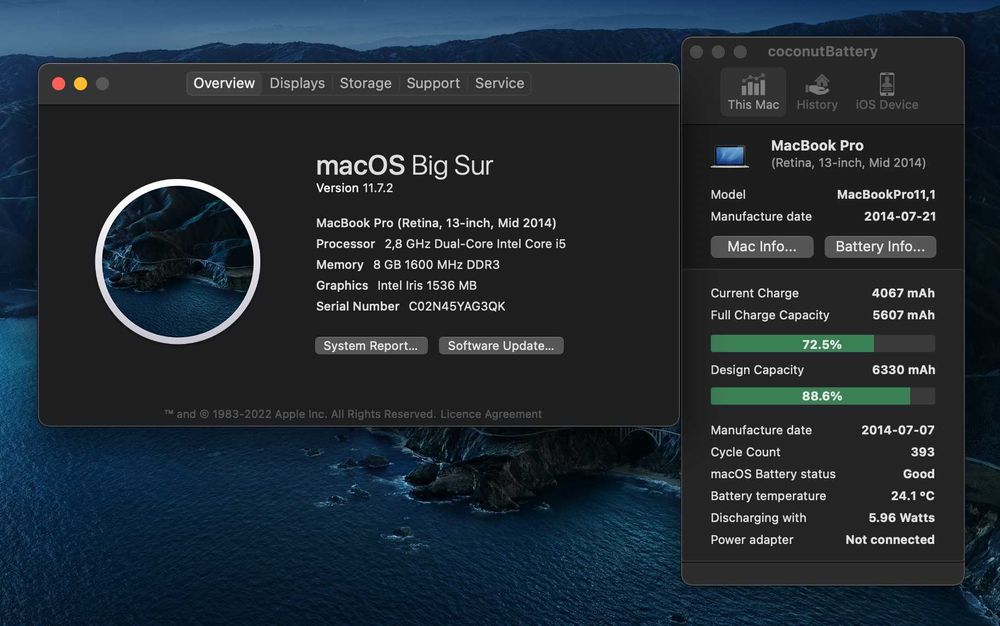Screen dimensions: 1000x626
Task: Click the 72.5% charge progress bar
Action: tap(823, 344)
